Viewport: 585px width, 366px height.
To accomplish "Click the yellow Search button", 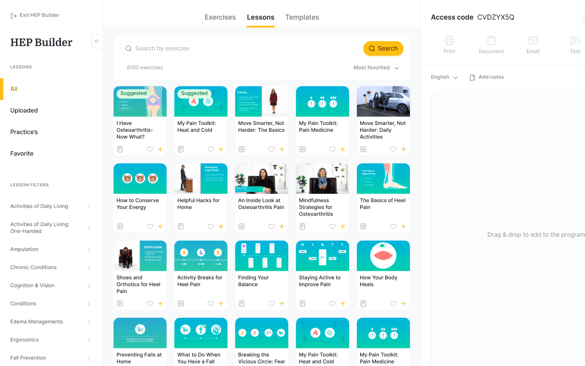I will 383,49.
